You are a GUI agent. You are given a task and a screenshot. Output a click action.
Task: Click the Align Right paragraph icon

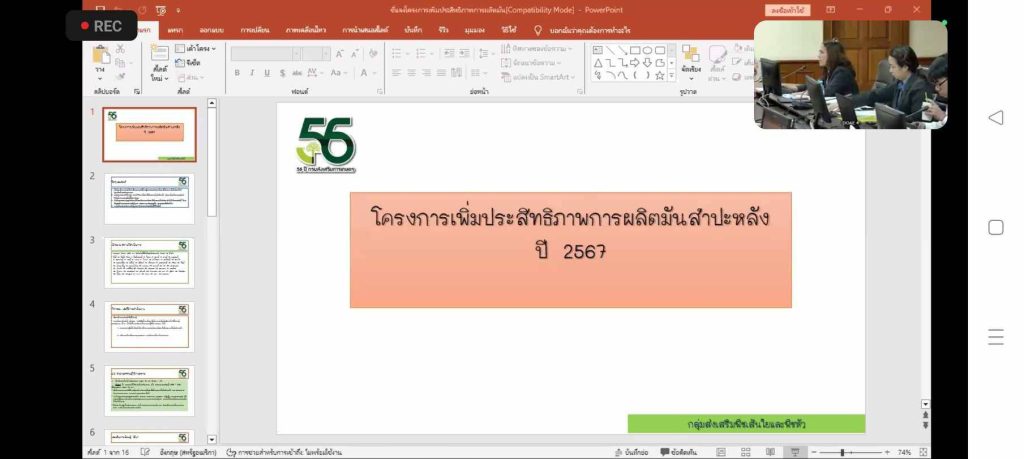(x=426, y=73)
